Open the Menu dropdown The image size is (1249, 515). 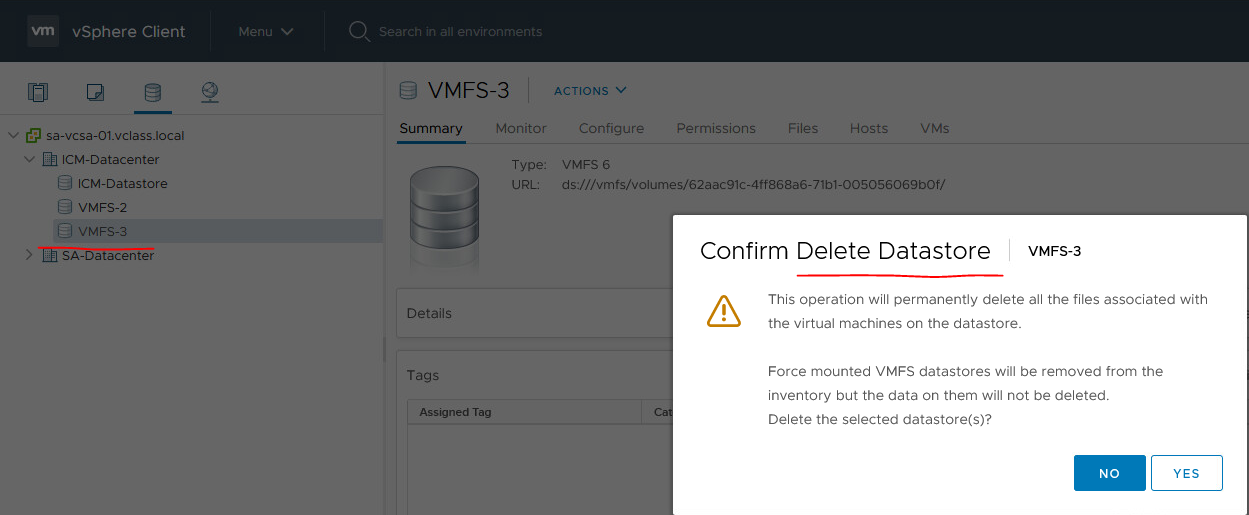[266, 31]
